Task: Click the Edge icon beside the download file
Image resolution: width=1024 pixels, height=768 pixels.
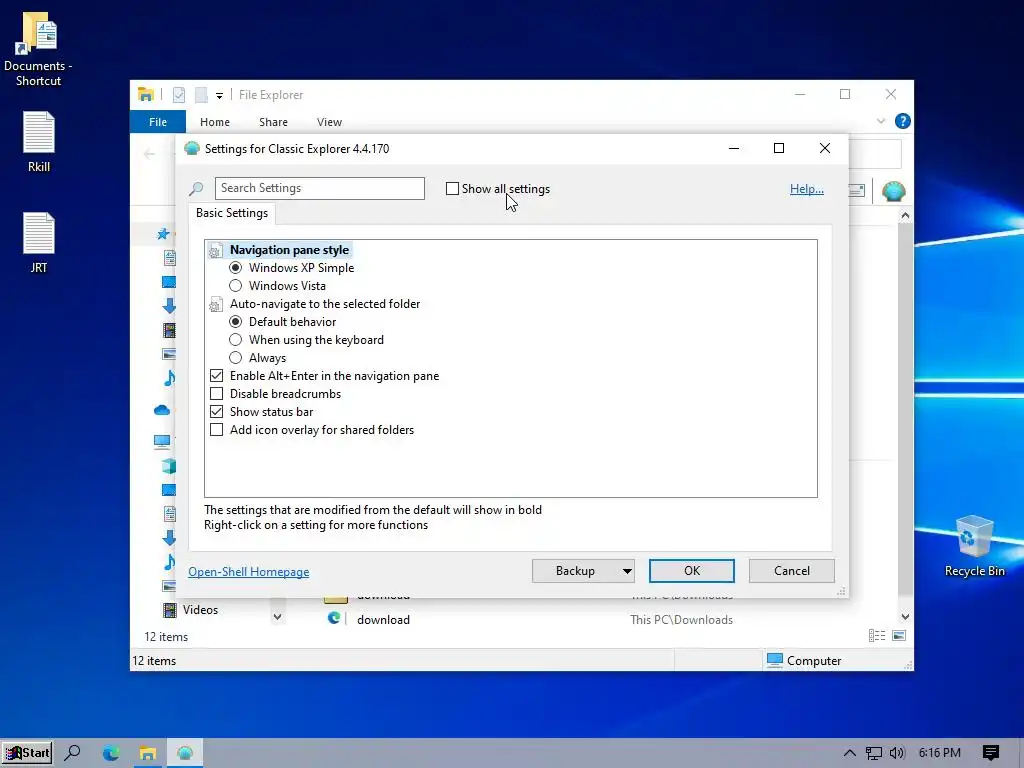Action: coord(334,618)
